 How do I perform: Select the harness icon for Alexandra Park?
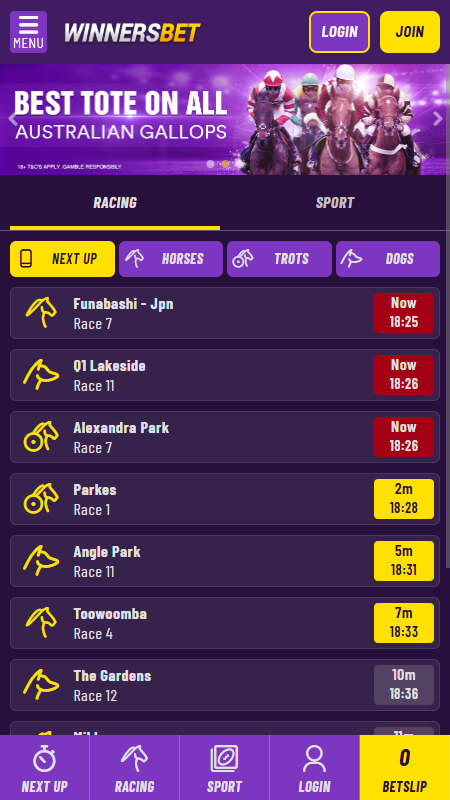41,437
